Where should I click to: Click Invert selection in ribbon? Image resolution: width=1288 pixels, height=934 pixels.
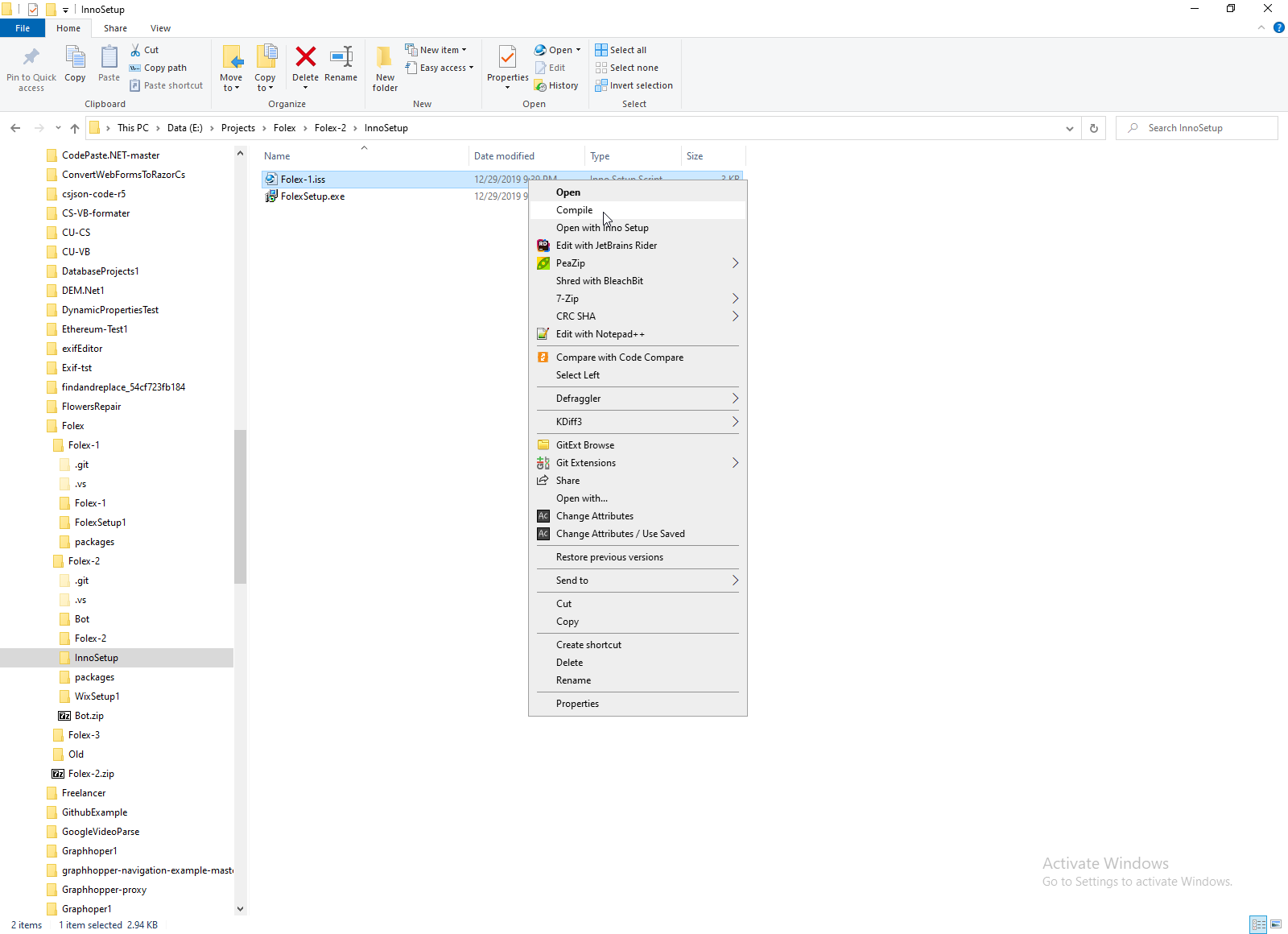tap(634, 85)
